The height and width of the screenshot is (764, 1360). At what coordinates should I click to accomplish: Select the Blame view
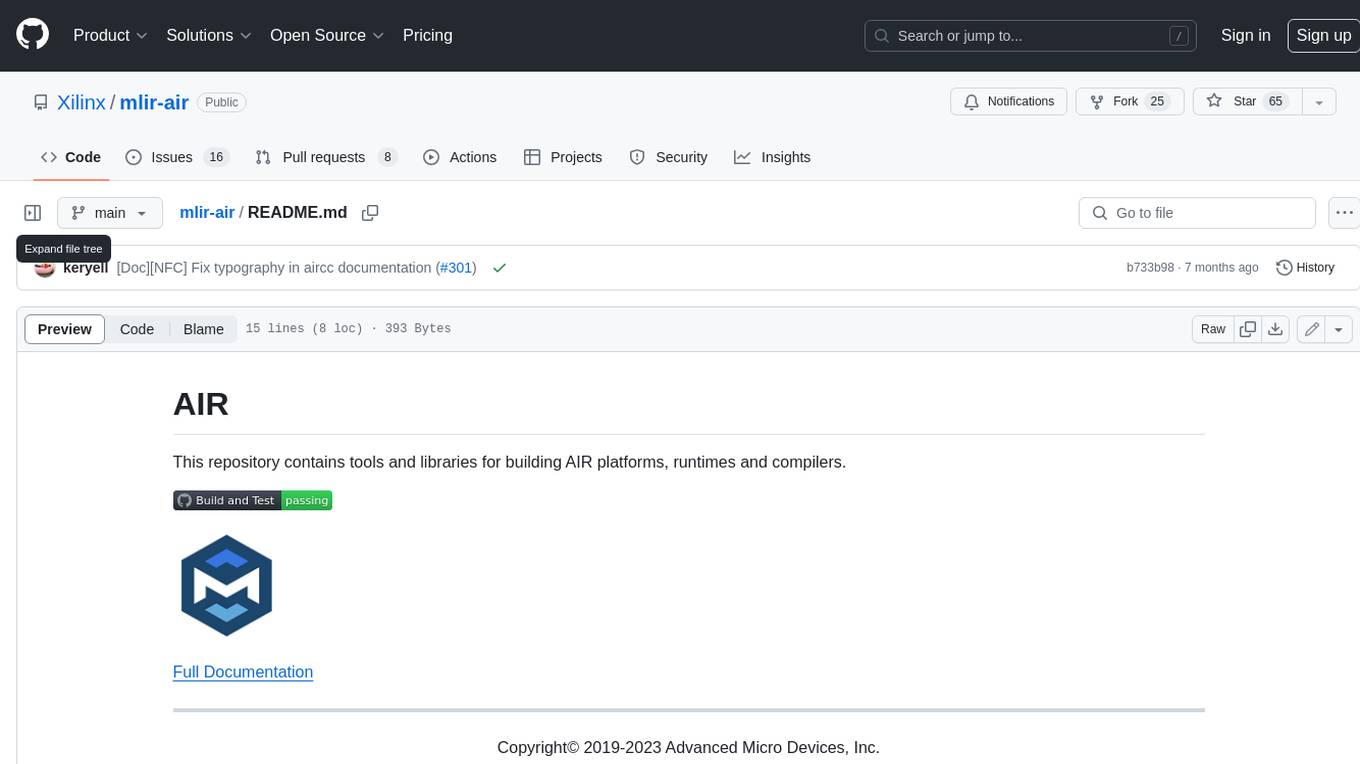point(203,329)
